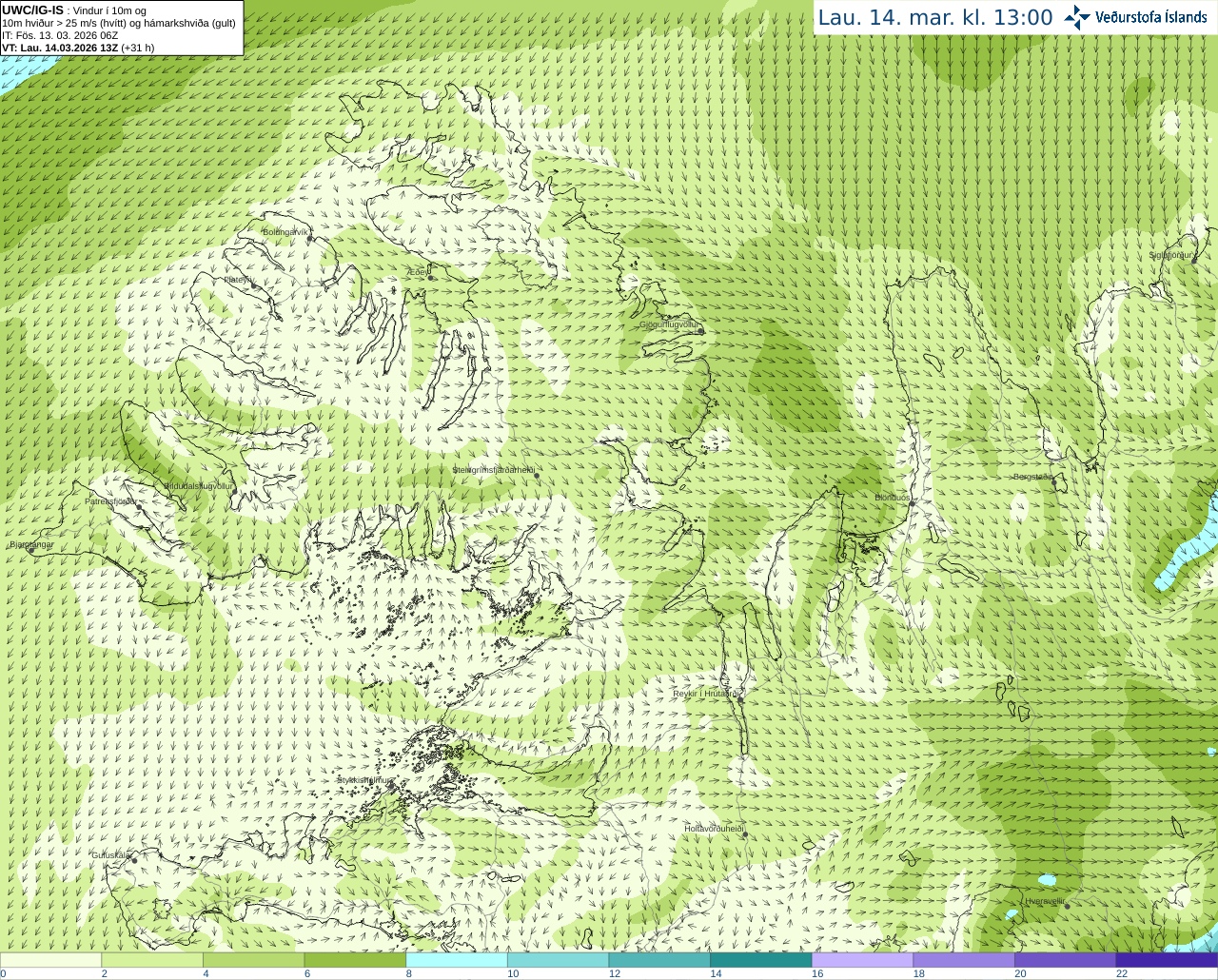Screen dimensions: 1218x980
Task: Pick the 12–14 m/s teal swatch
Action: click(x=659, y=960)
